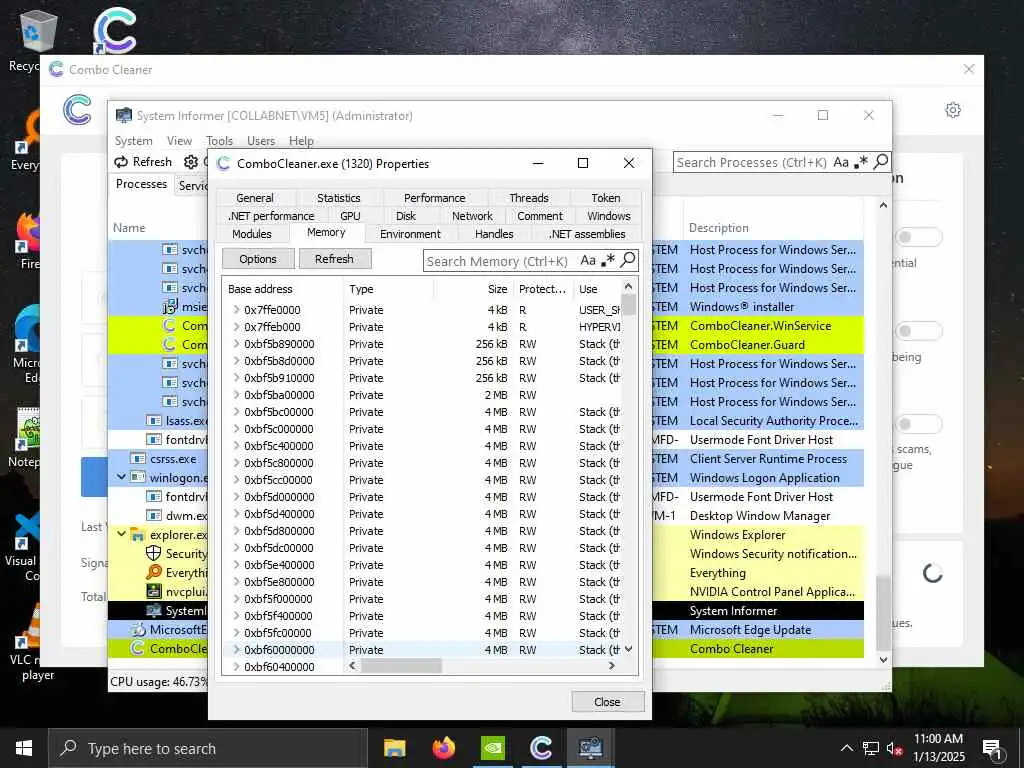
Task: Click the muted volume tray icon
Action: (895, 748)
